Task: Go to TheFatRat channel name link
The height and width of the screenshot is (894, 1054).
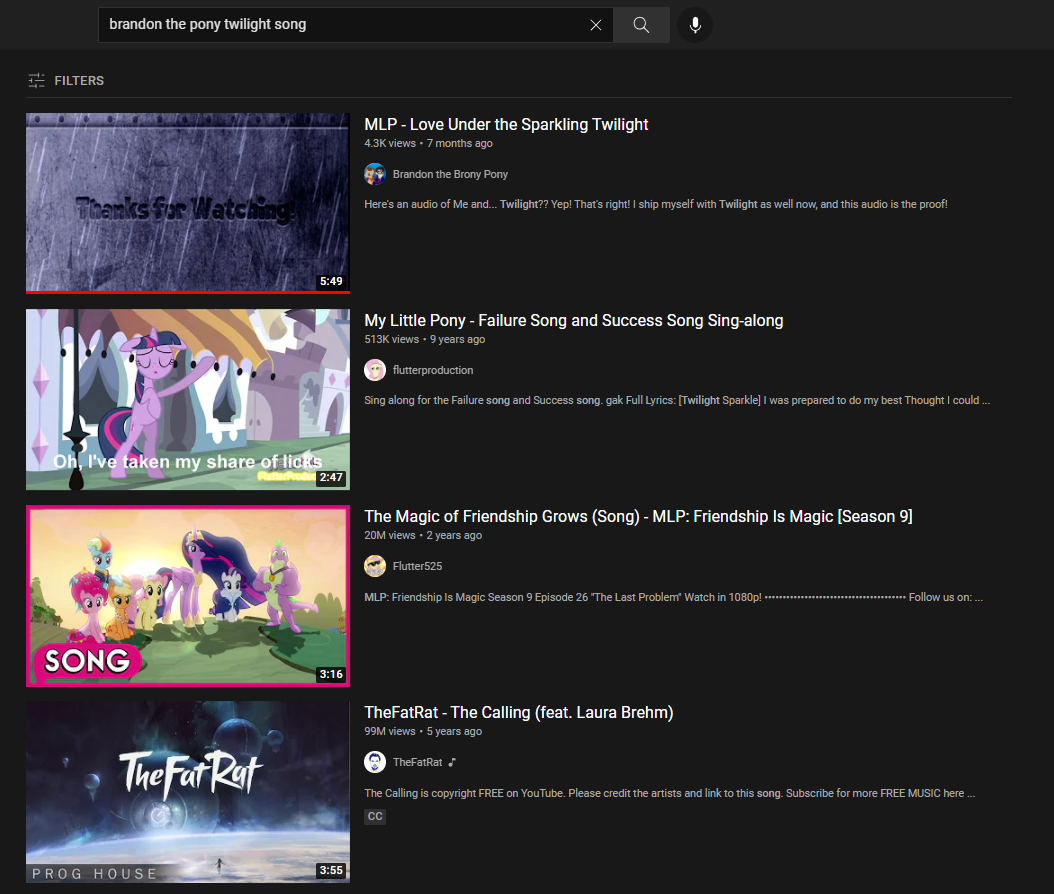Action: pyautogui.click(x=417, y=762)
